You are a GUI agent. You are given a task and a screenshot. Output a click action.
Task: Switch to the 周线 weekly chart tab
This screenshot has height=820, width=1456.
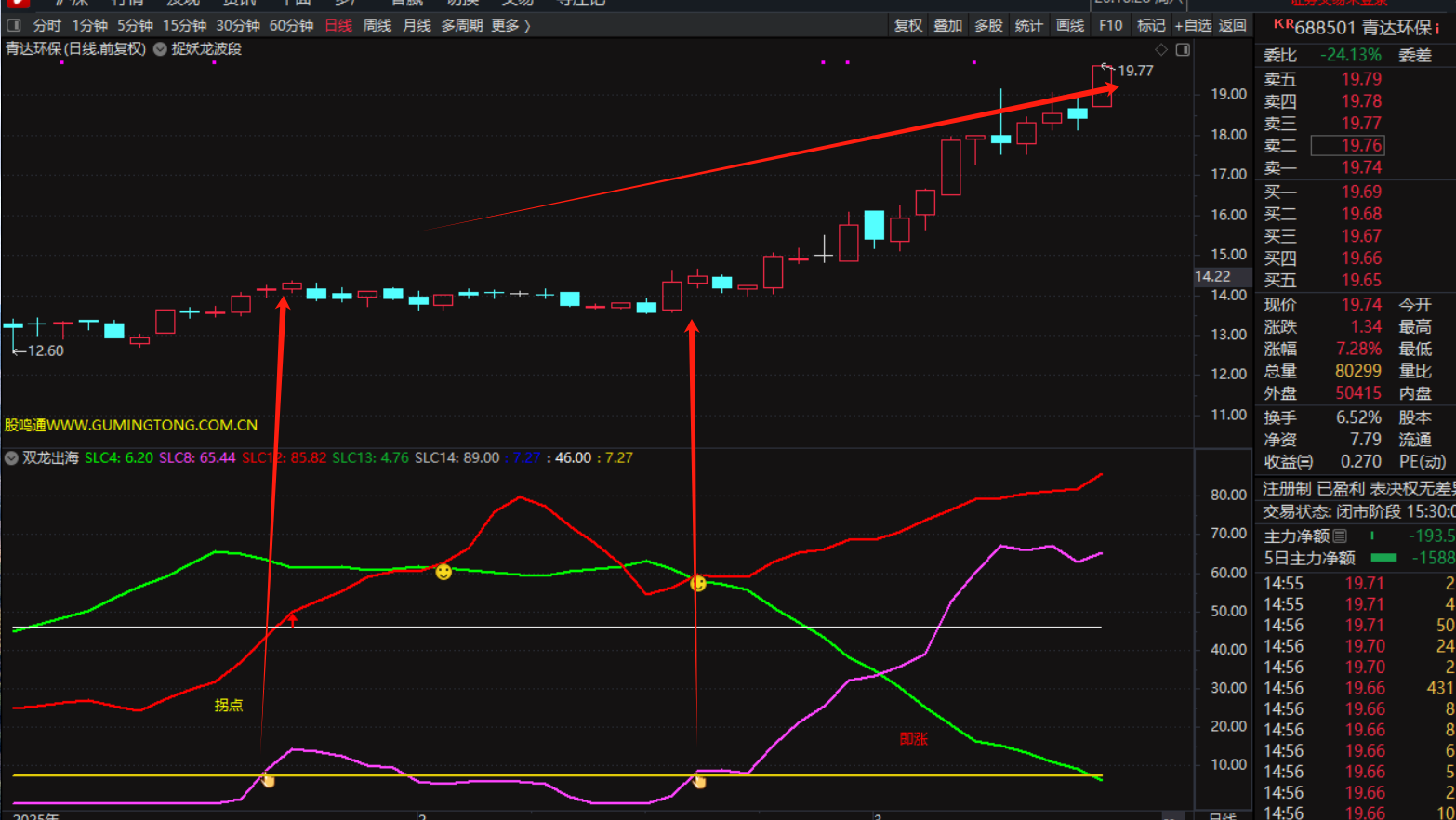377,25
